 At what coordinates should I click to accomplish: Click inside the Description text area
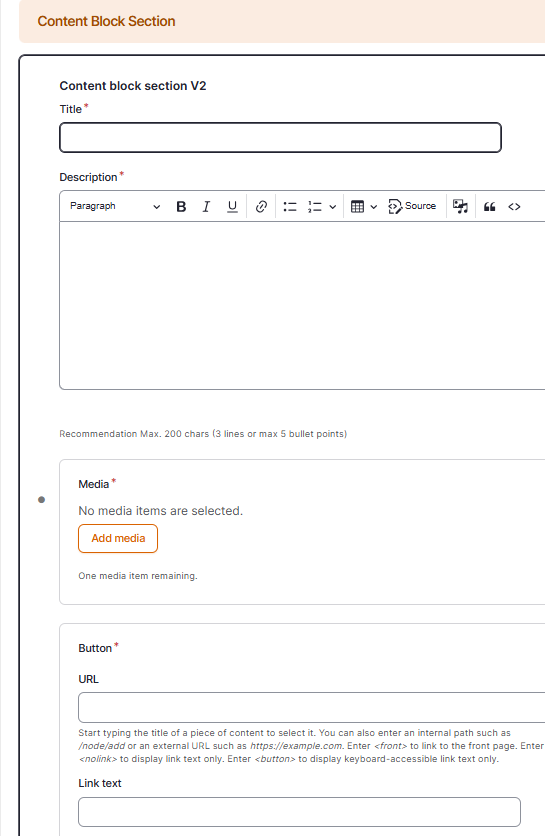(302, 306)
